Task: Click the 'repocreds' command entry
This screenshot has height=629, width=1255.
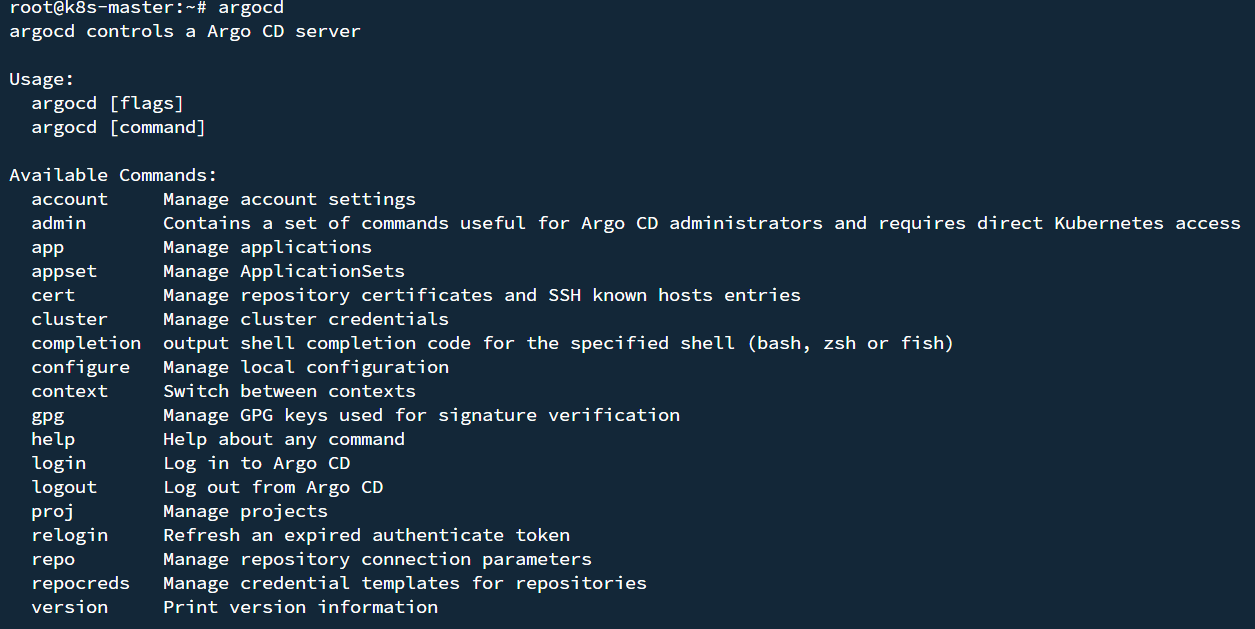Action: (x=80, y=583)
